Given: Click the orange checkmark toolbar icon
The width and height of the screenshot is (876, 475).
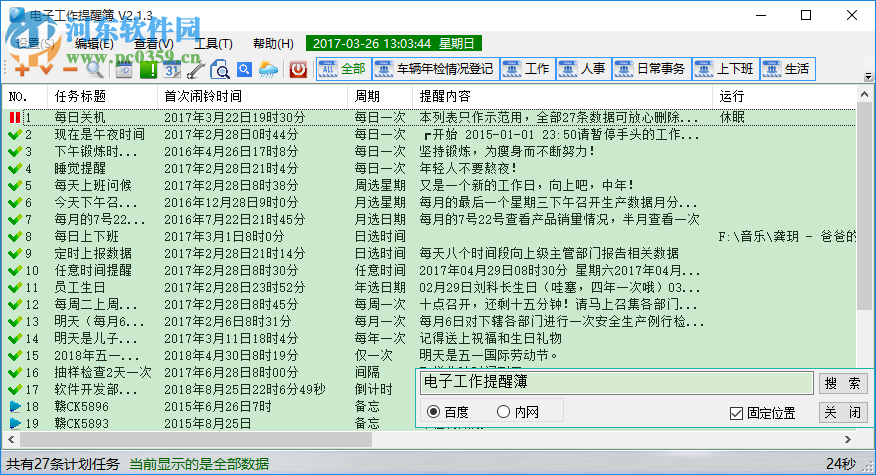Looking at the screenshot, I should coord(46,70).
